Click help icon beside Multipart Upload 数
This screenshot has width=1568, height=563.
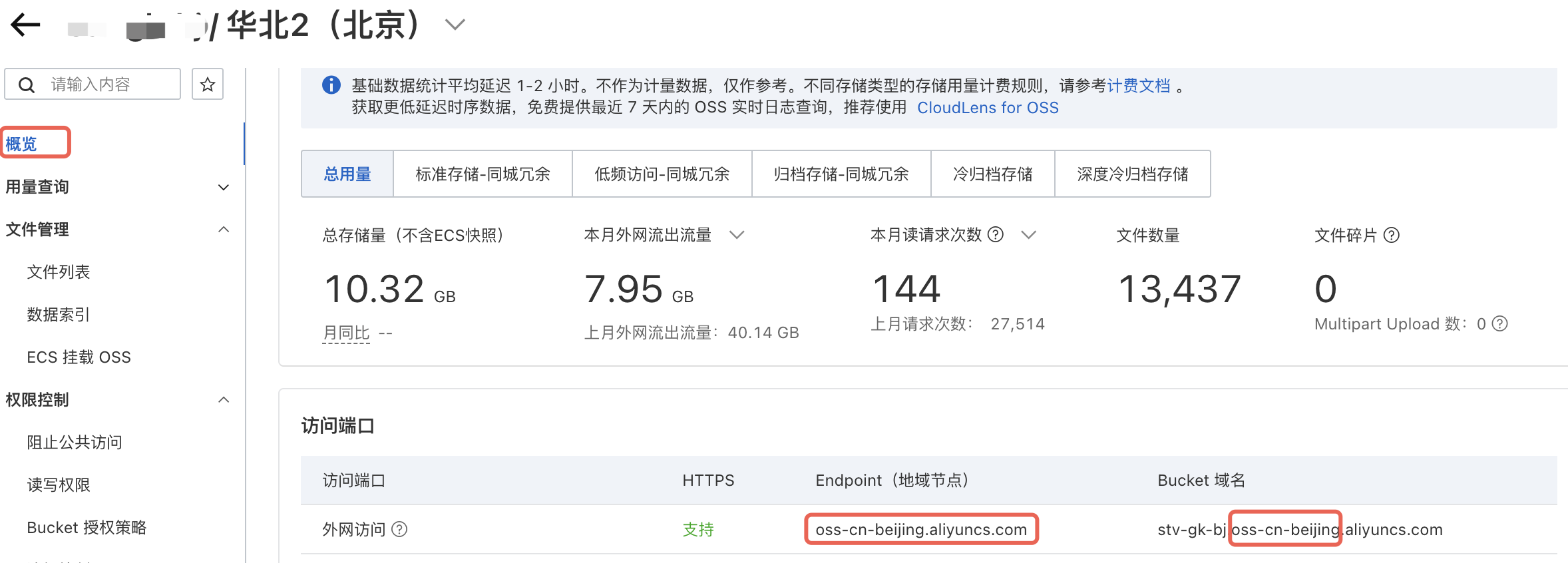point(1500,324)
